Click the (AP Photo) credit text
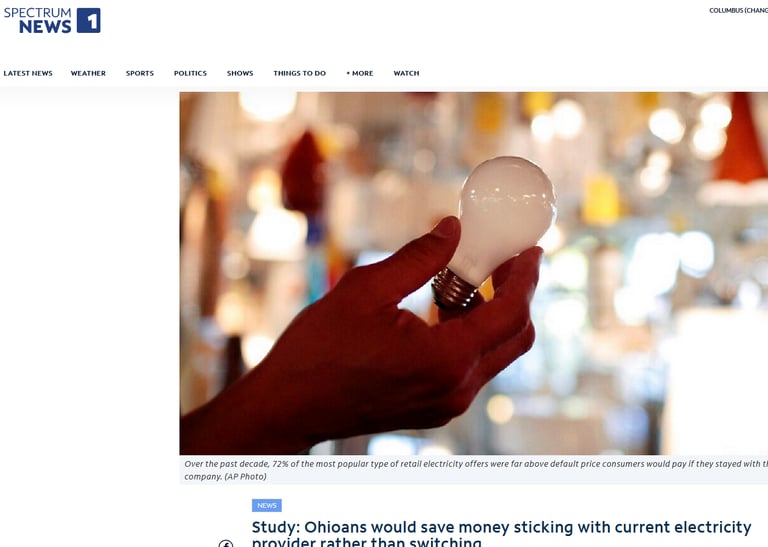 [x=245, y=476]
